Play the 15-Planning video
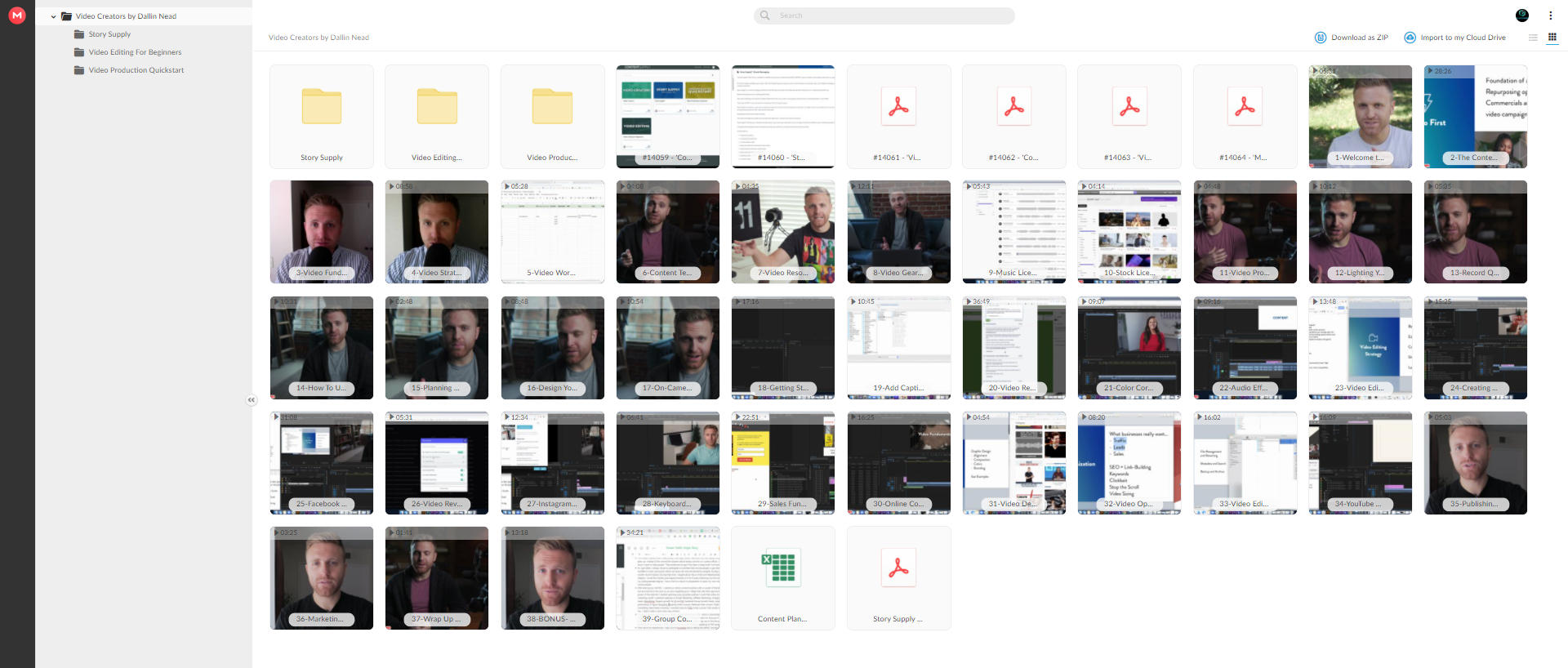1568x668 pixels. point(437,348)
